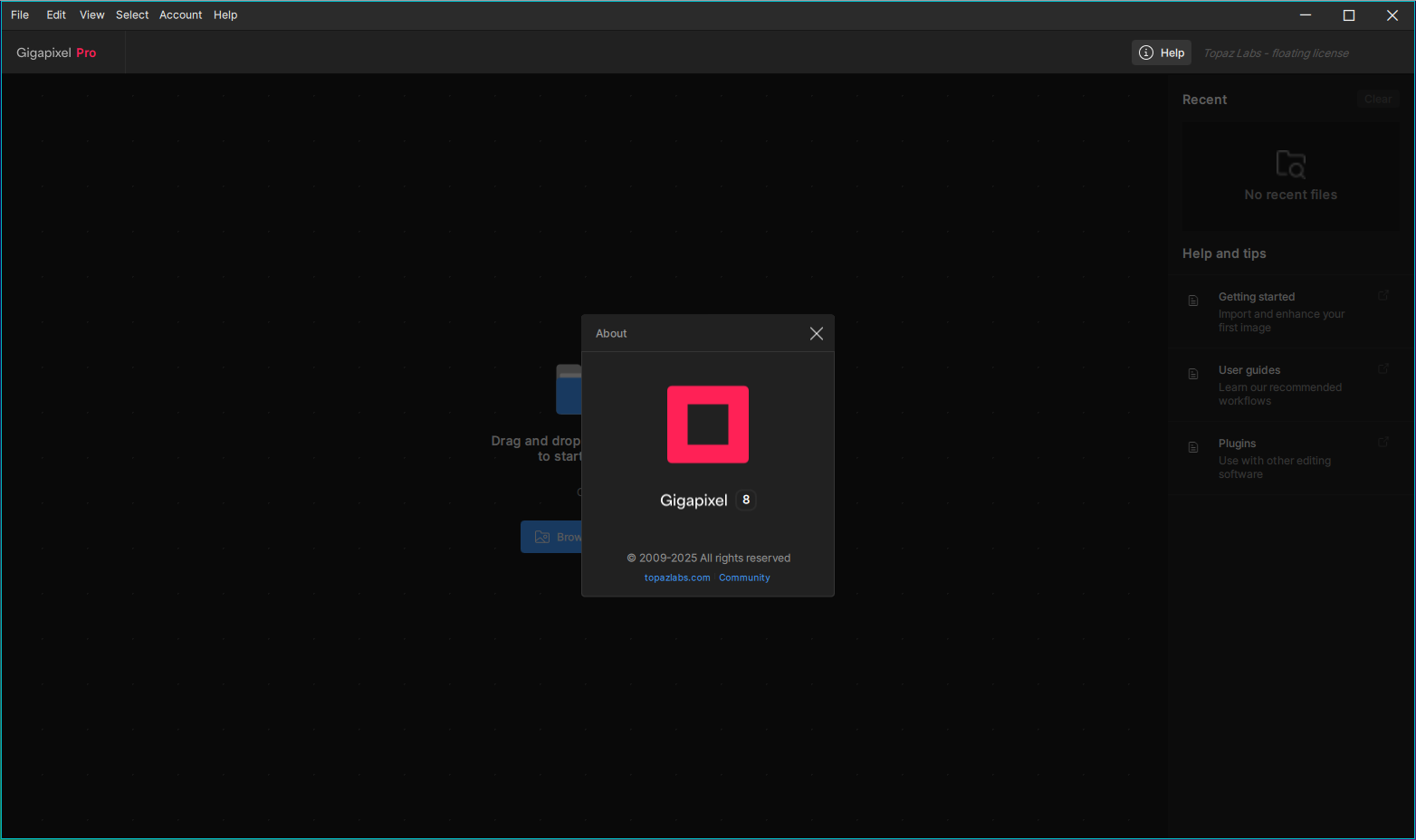1416x840 pixels.
Task: Open the User guides tip
Action: [x=1291, y=385]
